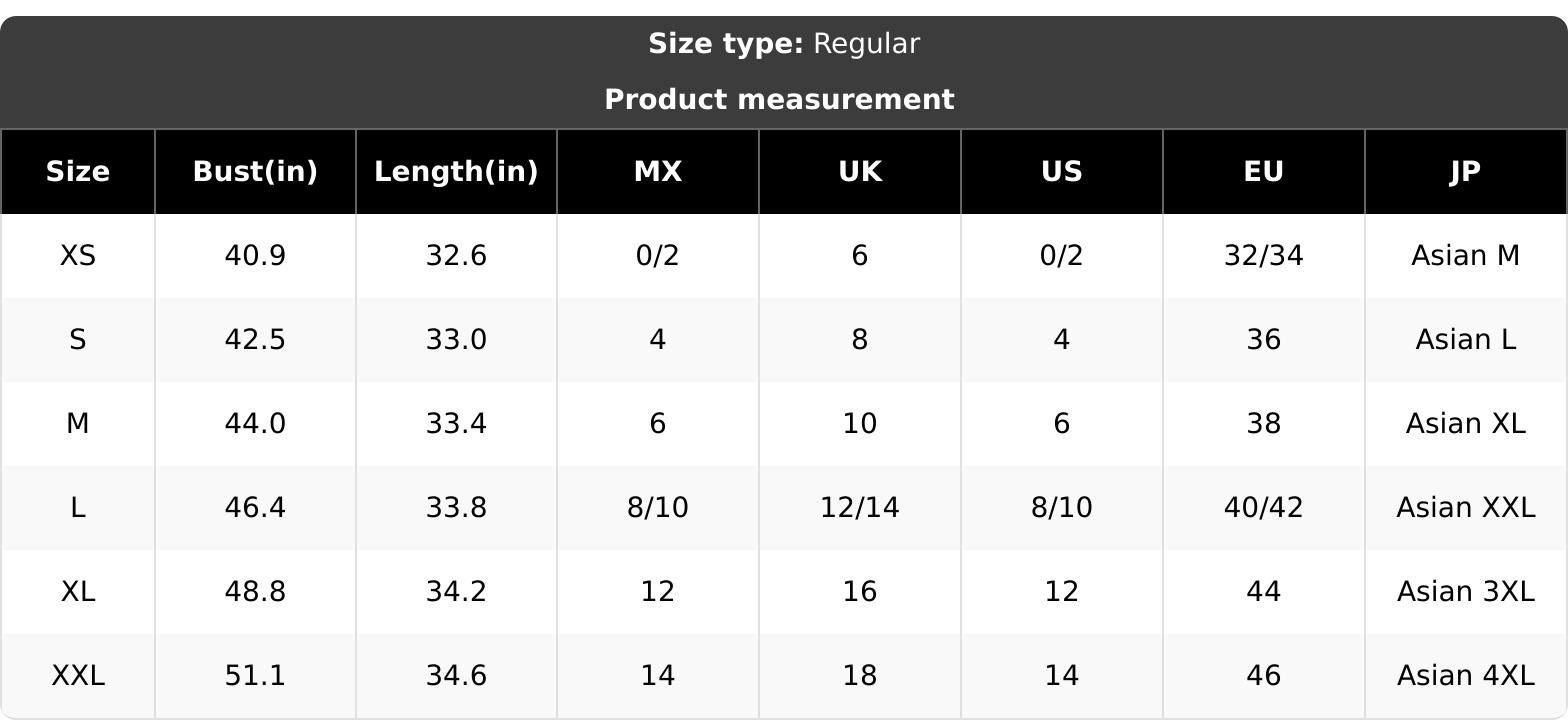
Task: Click the JP column header
Action: pyautogui.click(x=1466, y=172)
